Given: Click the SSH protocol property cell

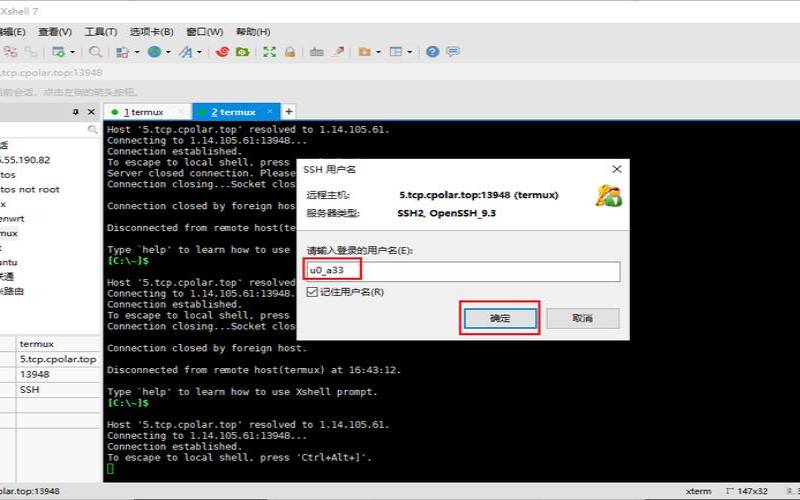Looking at the screenshot, I should pyautogui.click(x=59, y=390).
